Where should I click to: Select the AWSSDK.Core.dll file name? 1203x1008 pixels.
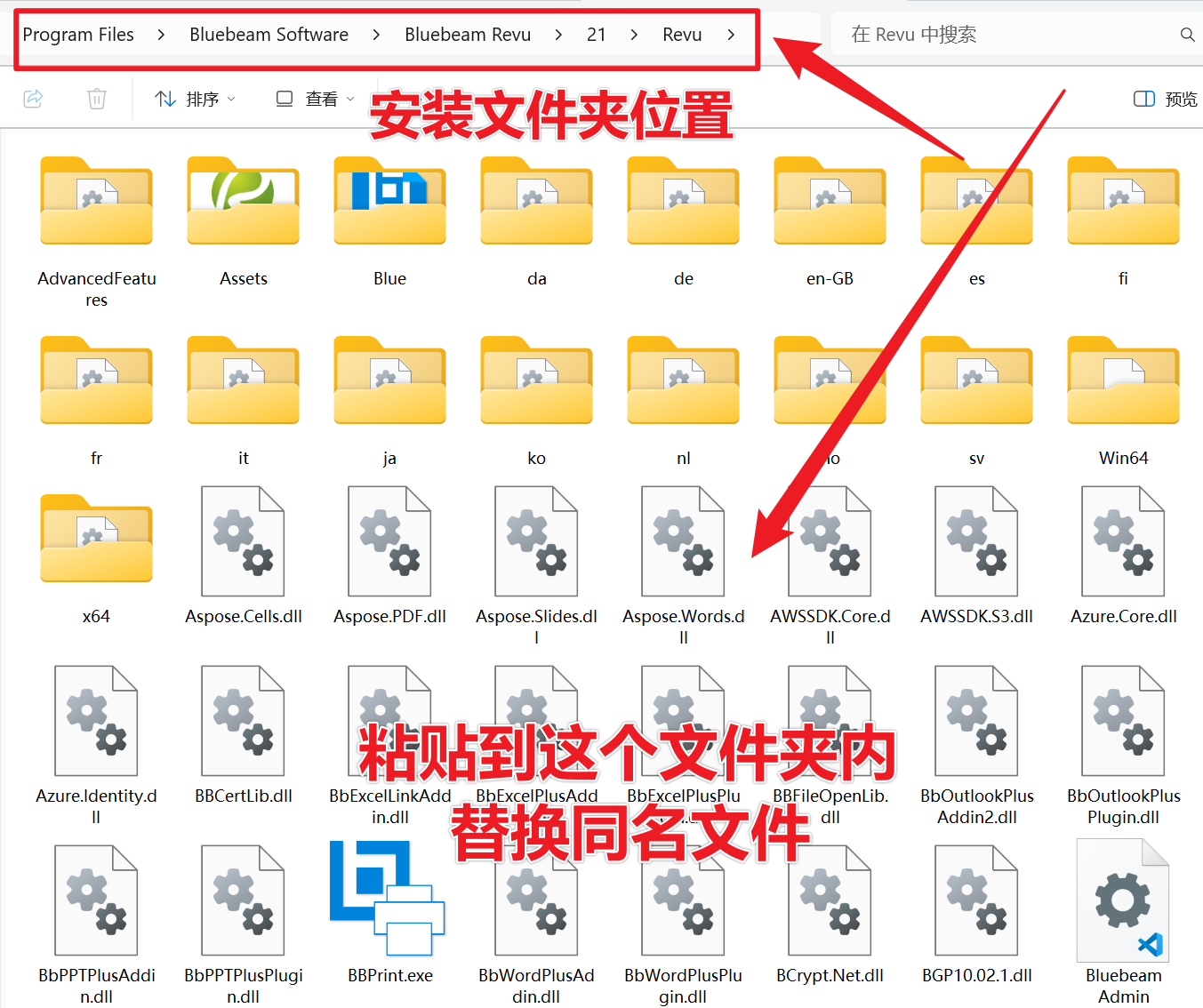pos(830,627)
